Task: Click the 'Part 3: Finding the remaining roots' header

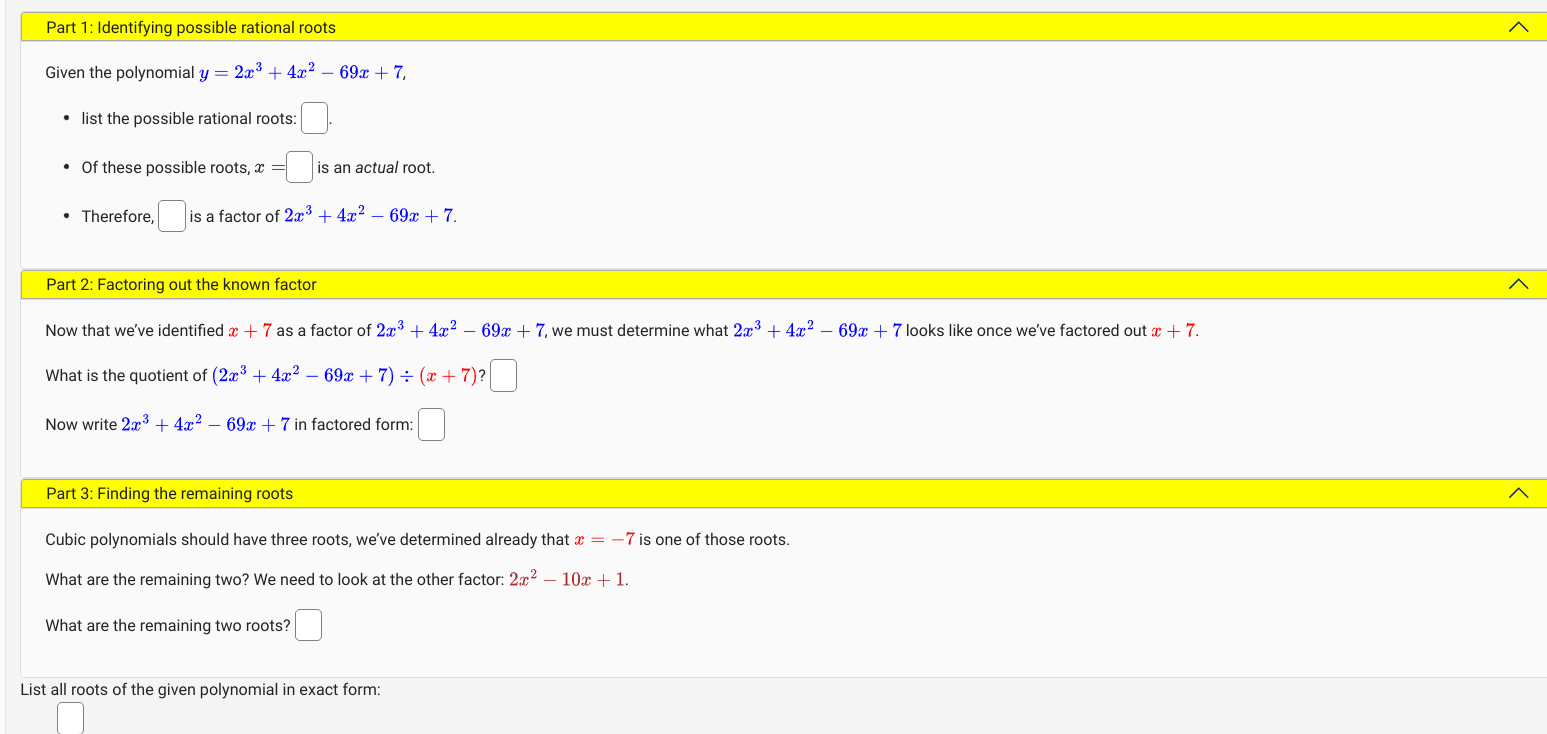Action: (168, 492)
